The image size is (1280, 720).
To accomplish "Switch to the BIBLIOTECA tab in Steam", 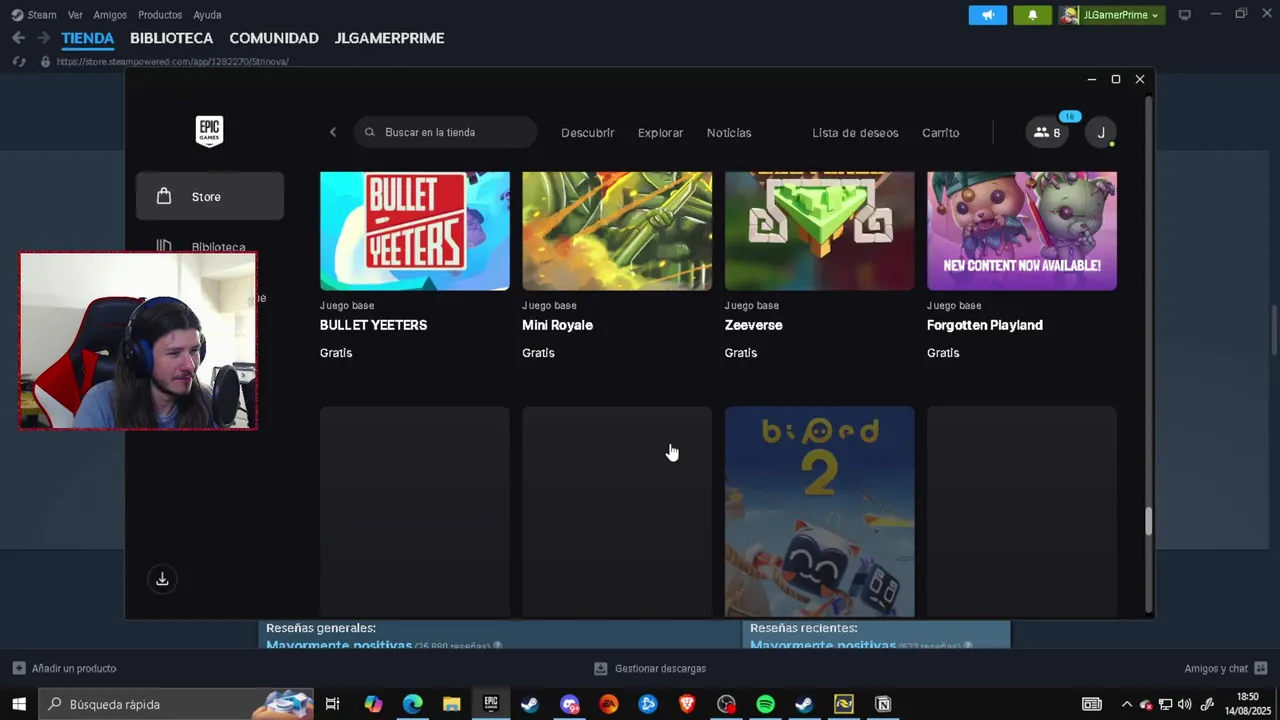I will [x=171, y=38].
